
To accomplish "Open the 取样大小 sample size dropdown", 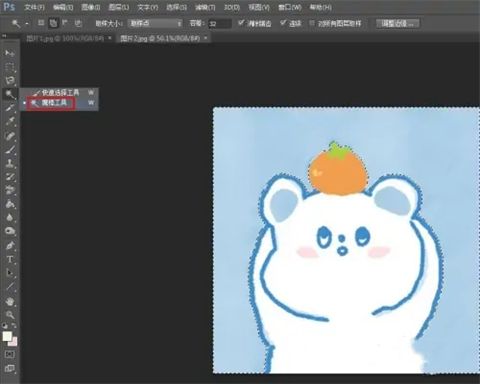I will [x=156, y=23].
